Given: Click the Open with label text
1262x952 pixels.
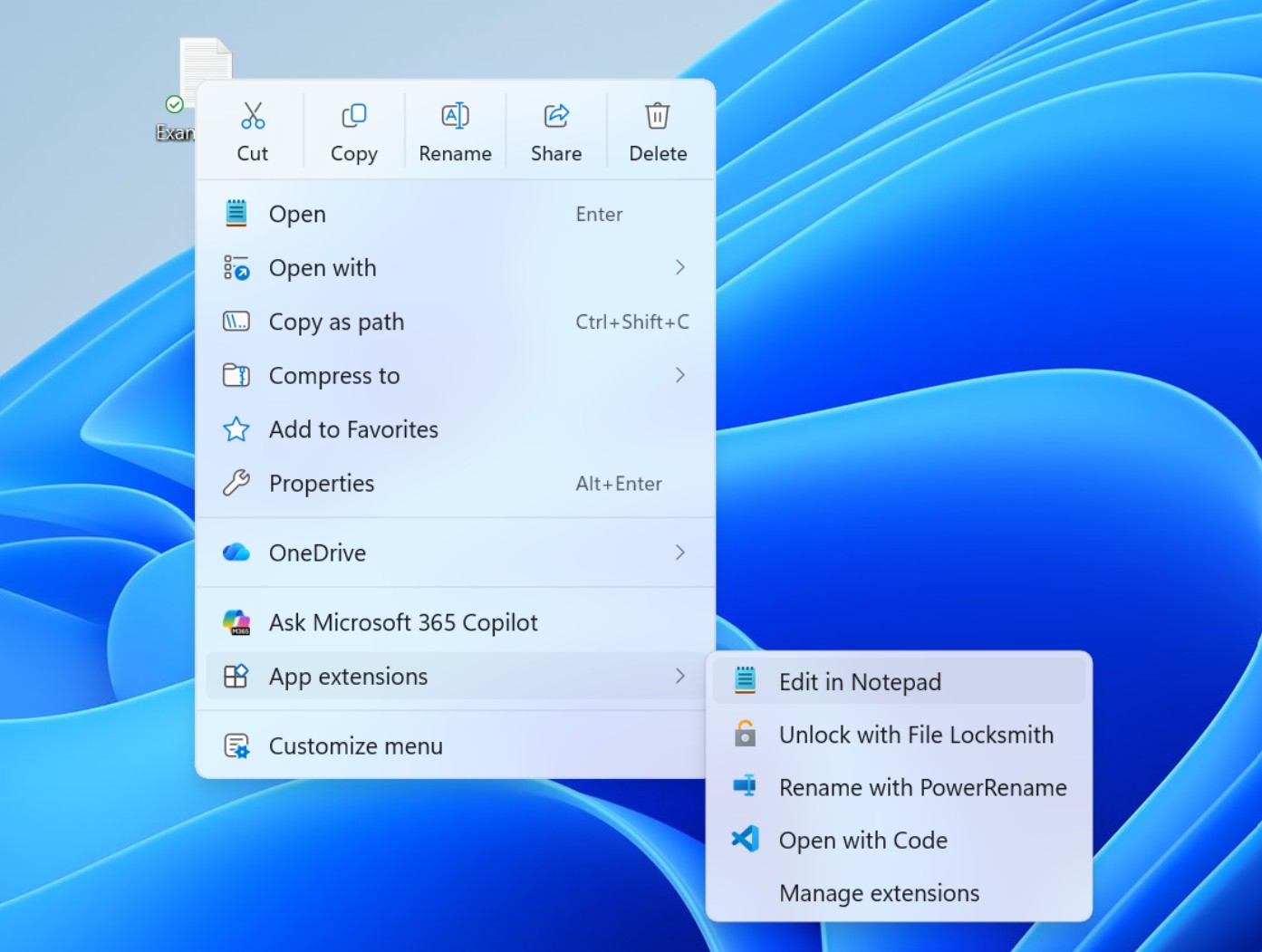Looking at the screenshot, I should [323, 268].
